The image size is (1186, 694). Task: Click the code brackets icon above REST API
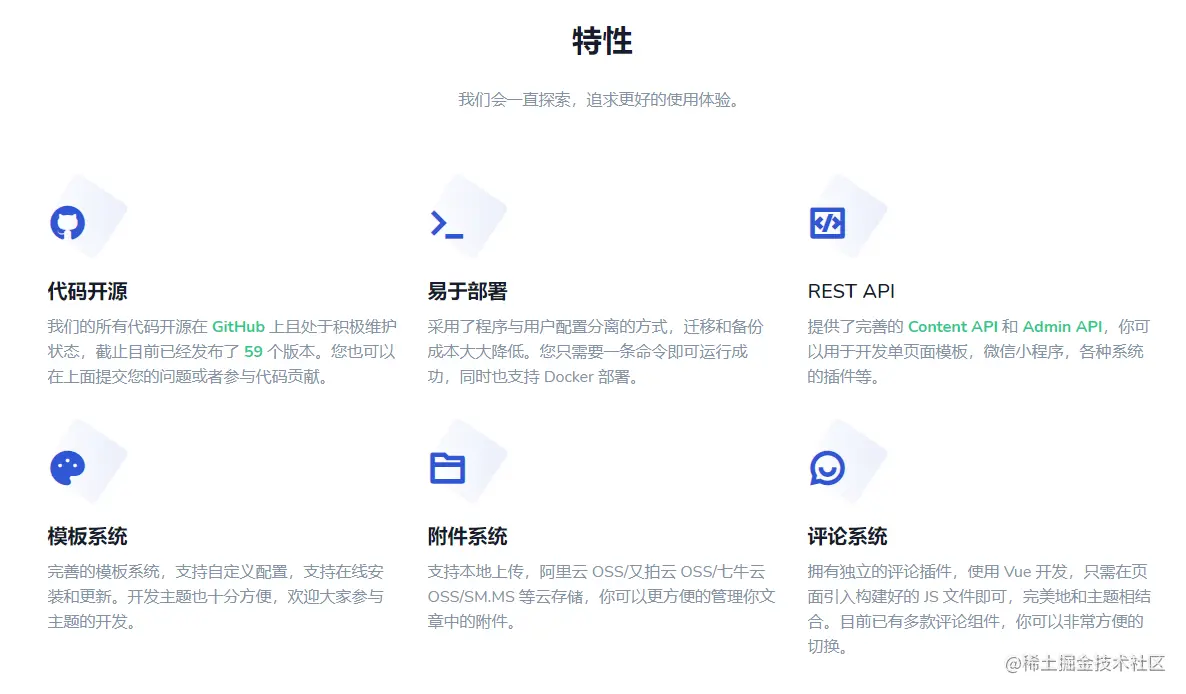tap(827, 223)
